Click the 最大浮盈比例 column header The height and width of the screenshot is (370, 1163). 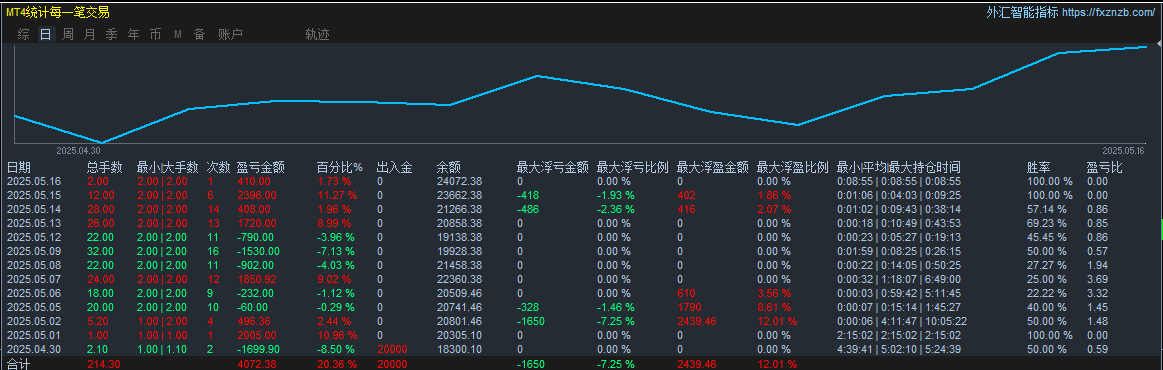(x=793, y=168)
